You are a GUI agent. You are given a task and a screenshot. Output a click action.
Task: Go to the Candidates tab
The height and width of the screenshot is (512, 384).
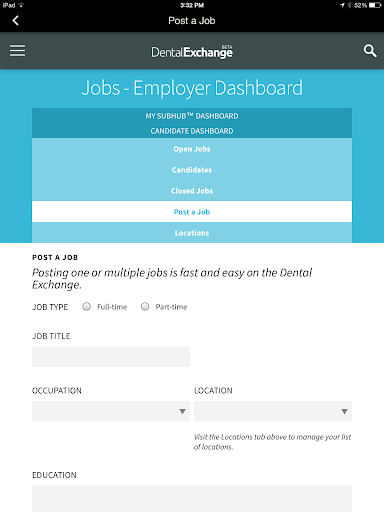tap(192, 170)
